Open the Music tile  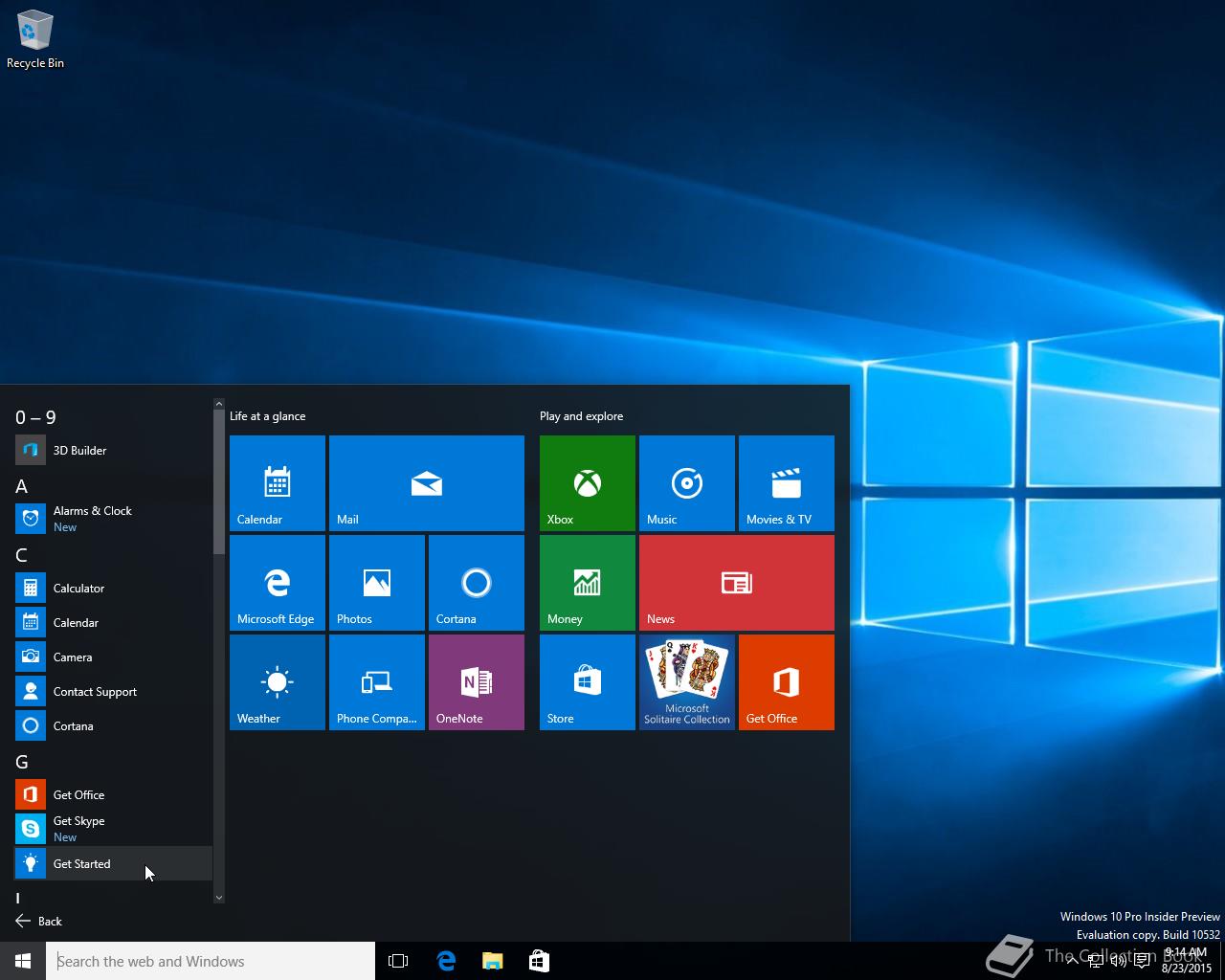click(687, 483)
